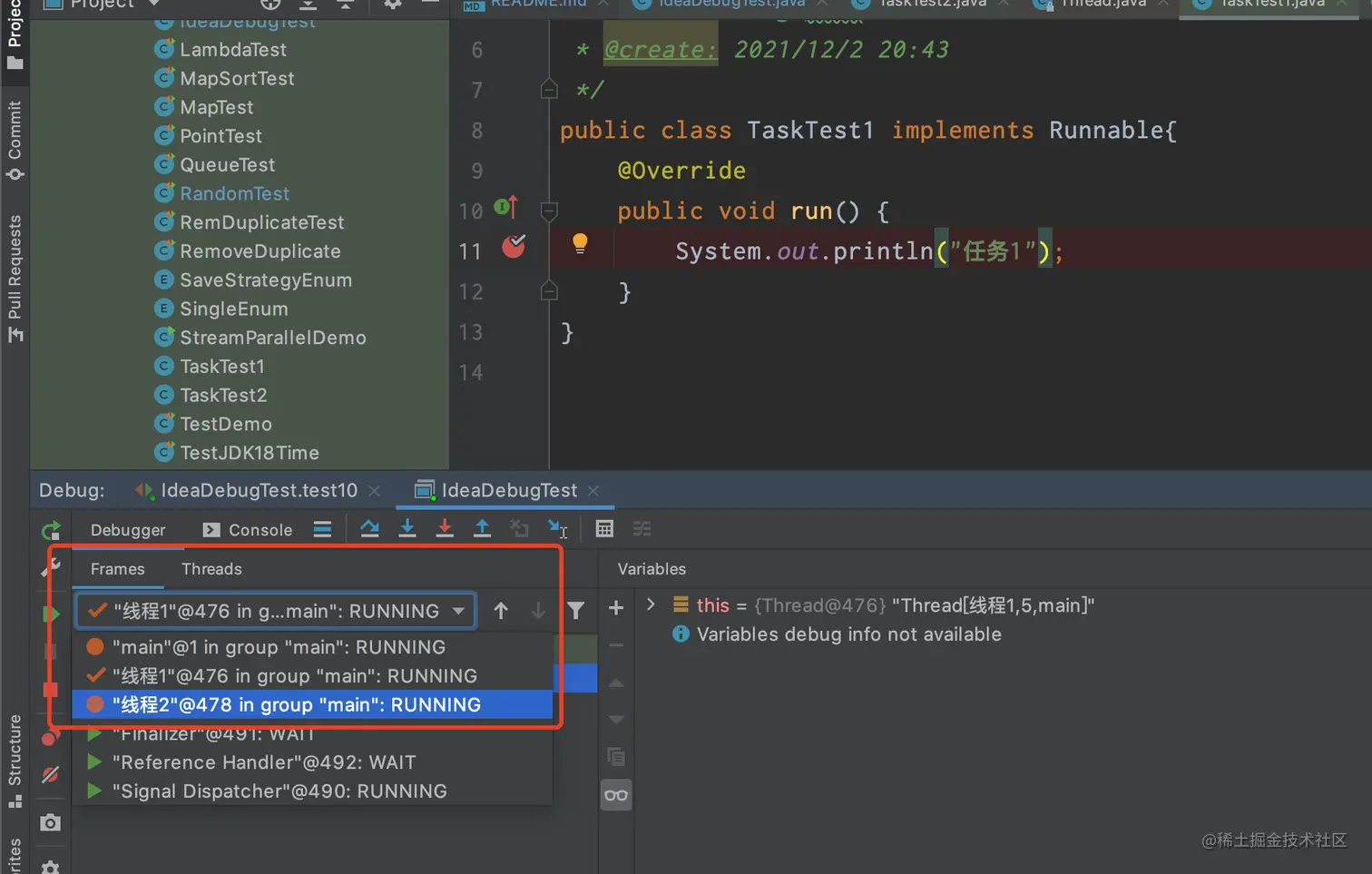
Task: Go to previous frame with the up arrow
Action: (x=501, y=611)
